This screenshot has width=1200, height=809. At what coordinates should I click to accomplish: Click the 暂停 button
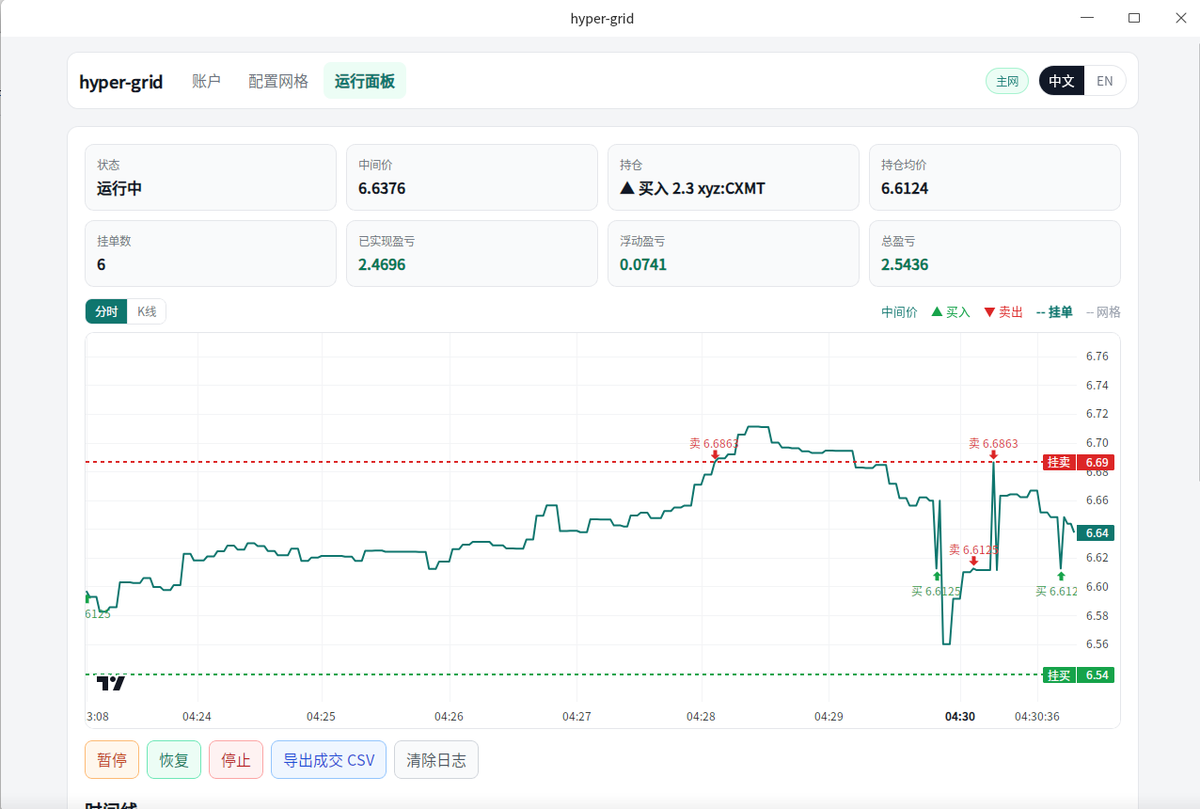112,760
